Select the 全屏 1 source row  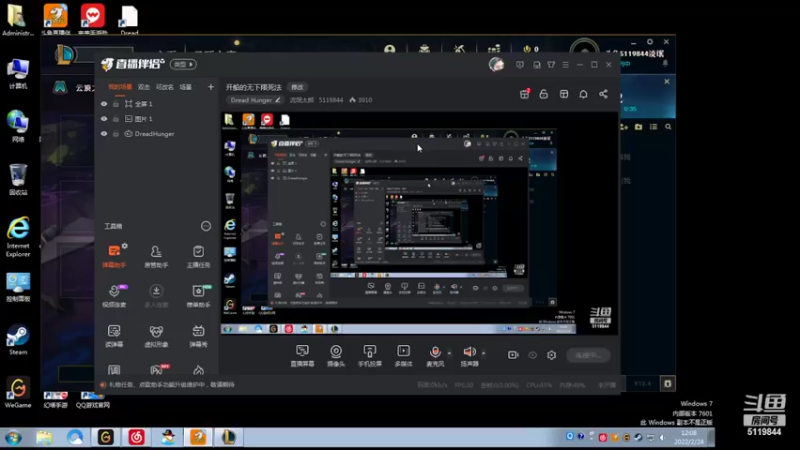click(157, 104)
